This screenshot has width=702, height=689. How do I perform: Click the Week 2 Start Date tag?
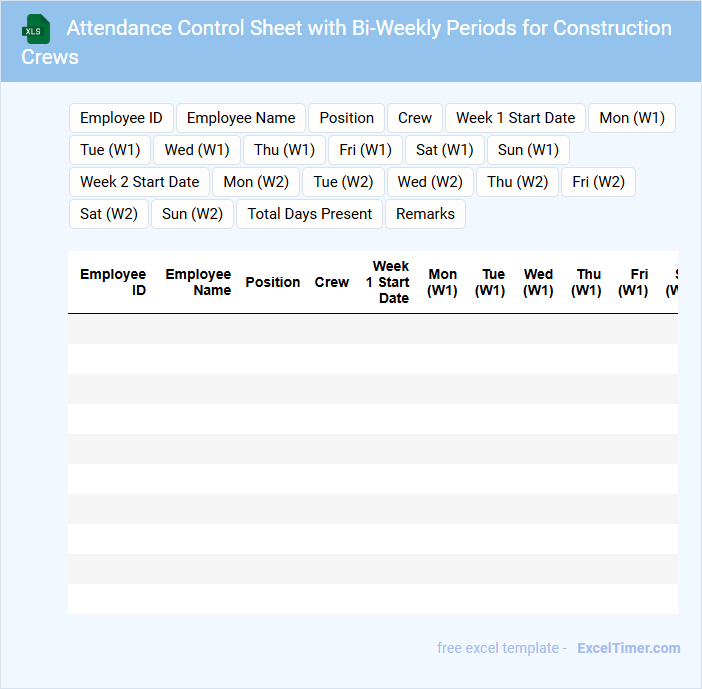pyautogui.click(x=139, y=182)
